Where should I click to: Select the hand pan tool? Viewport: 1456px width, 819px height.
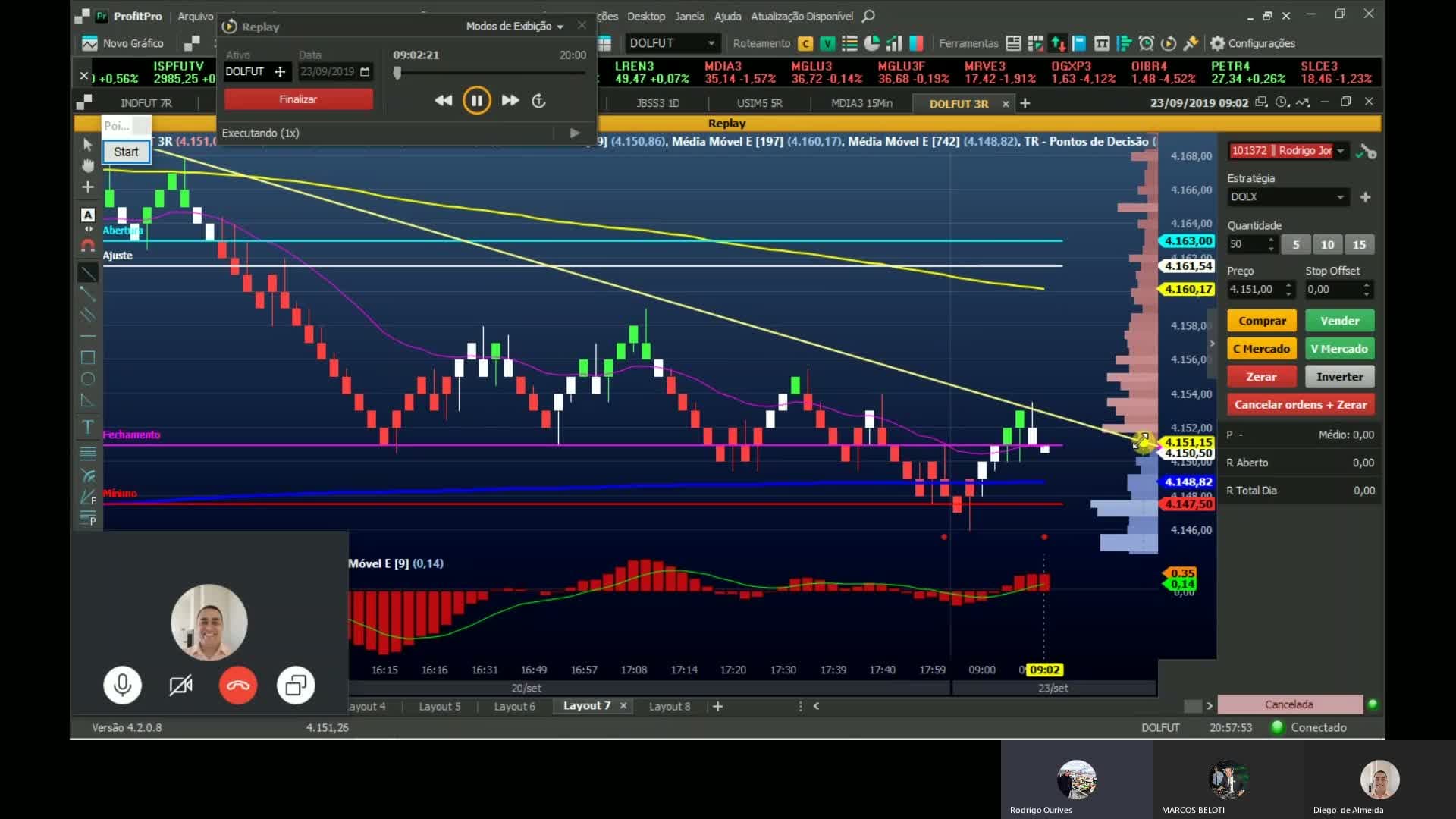tap(88, 165)
